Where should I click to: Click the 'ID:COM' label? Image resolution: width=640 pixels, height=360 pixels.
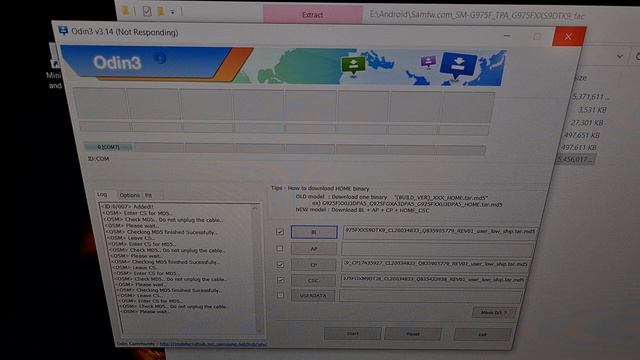click(98, 159)
